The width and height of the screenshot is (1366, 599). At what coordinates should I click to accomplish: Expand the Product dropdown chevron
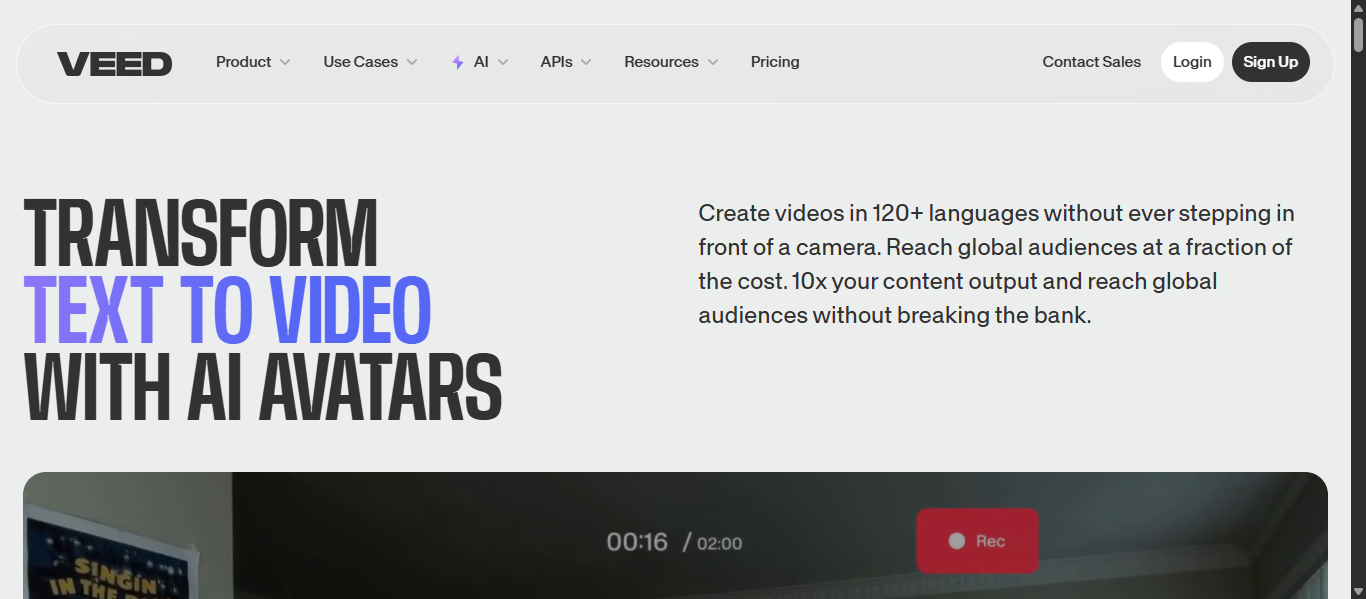click(285, 62)
